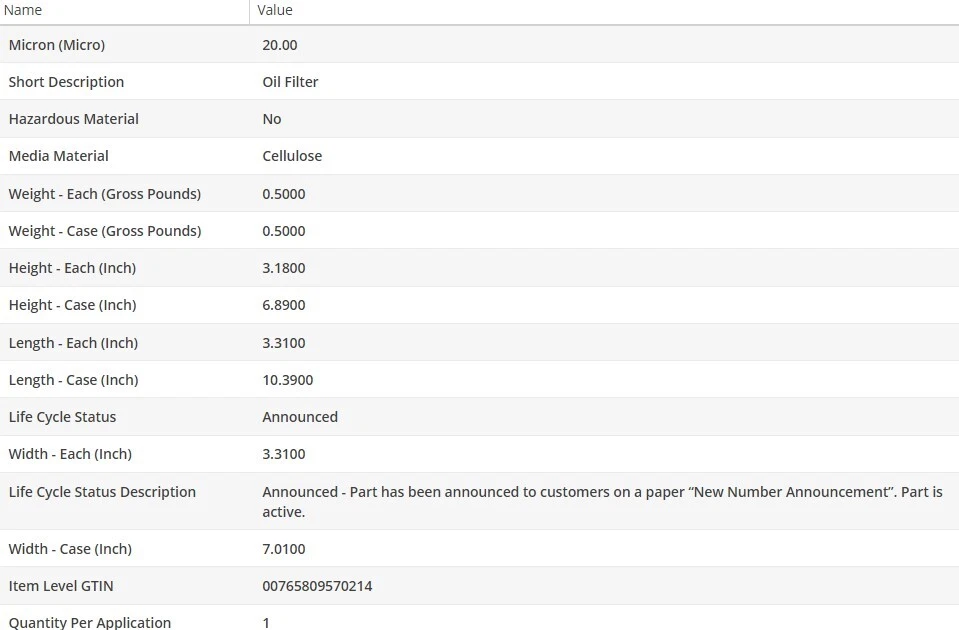Click Length - Each (Inch) label

point(73,343)
